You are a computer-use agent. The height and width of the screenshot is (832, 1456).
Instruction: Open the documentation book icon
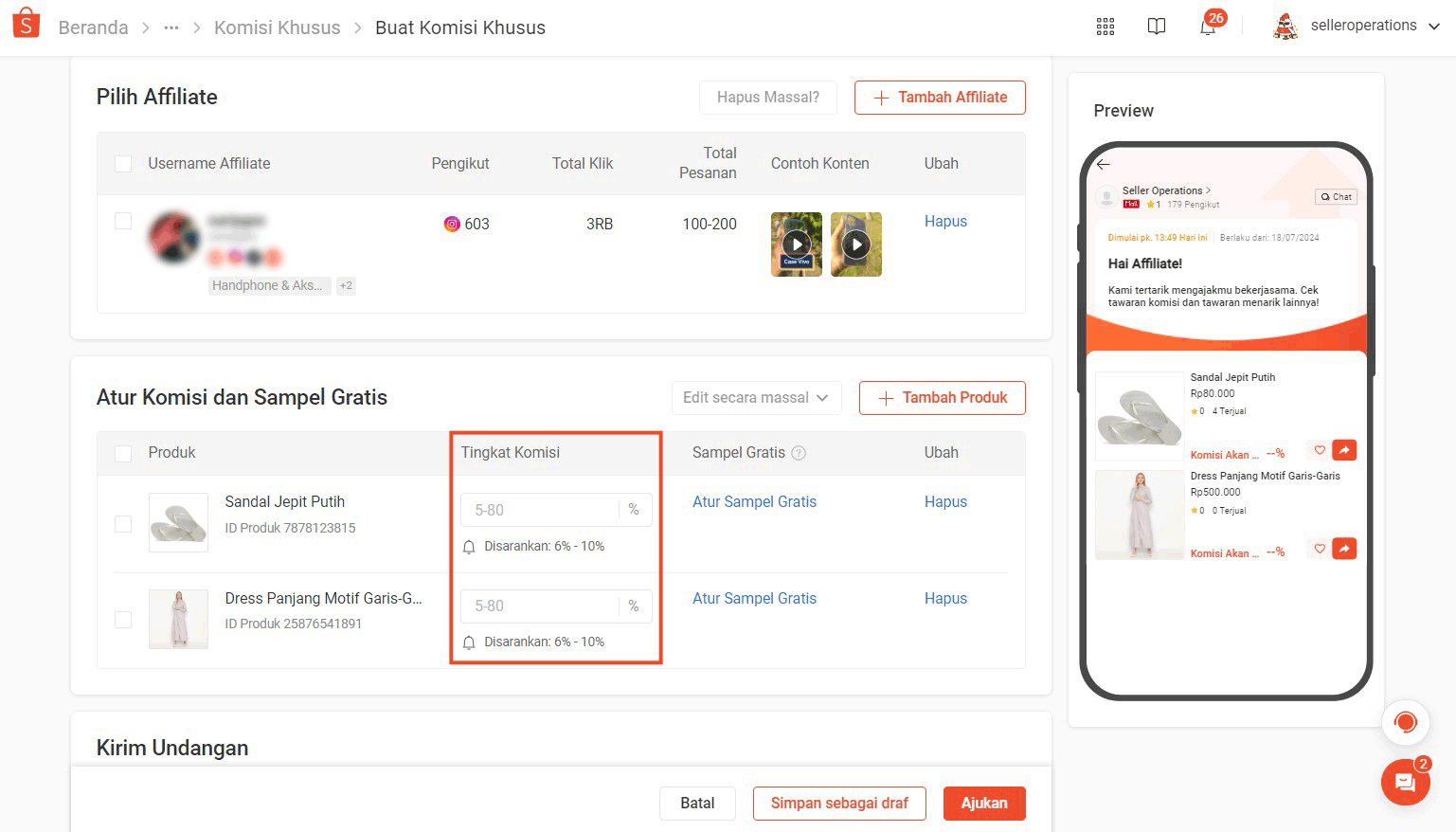1157,26
